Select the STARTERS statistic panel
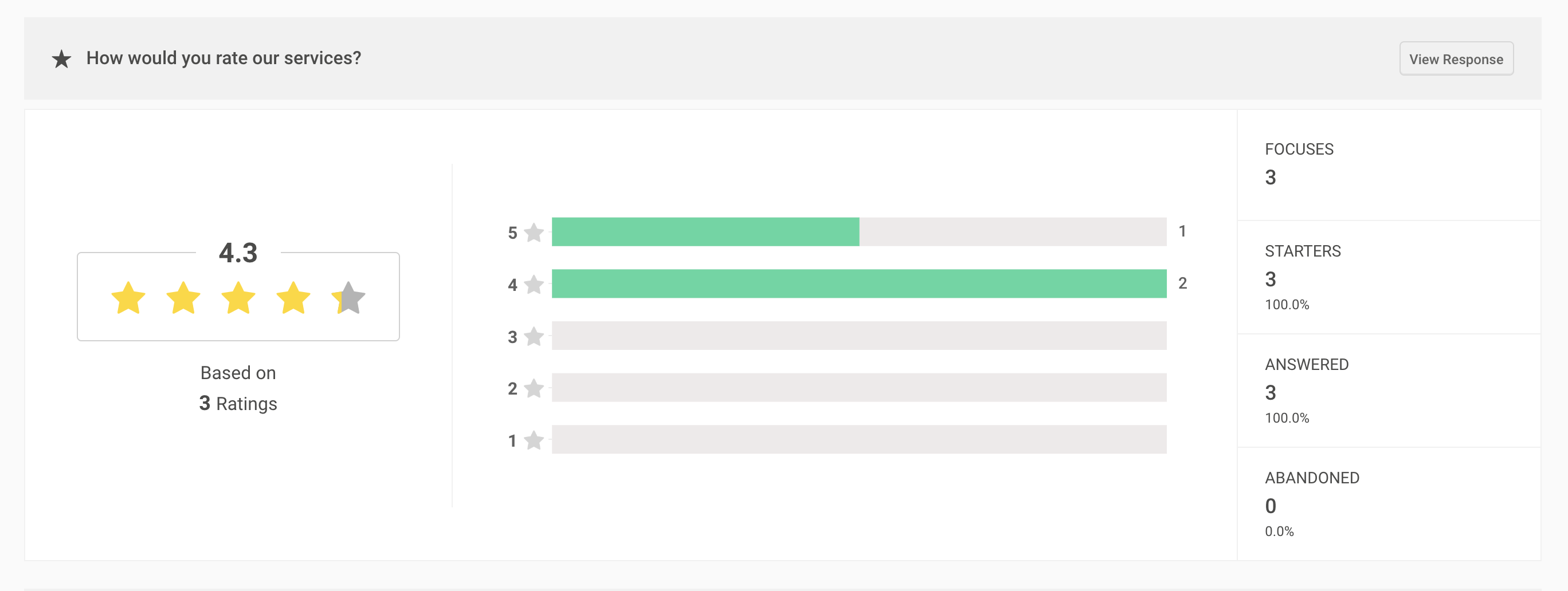The image size is (1568, 591). [x=1389, y=277]
